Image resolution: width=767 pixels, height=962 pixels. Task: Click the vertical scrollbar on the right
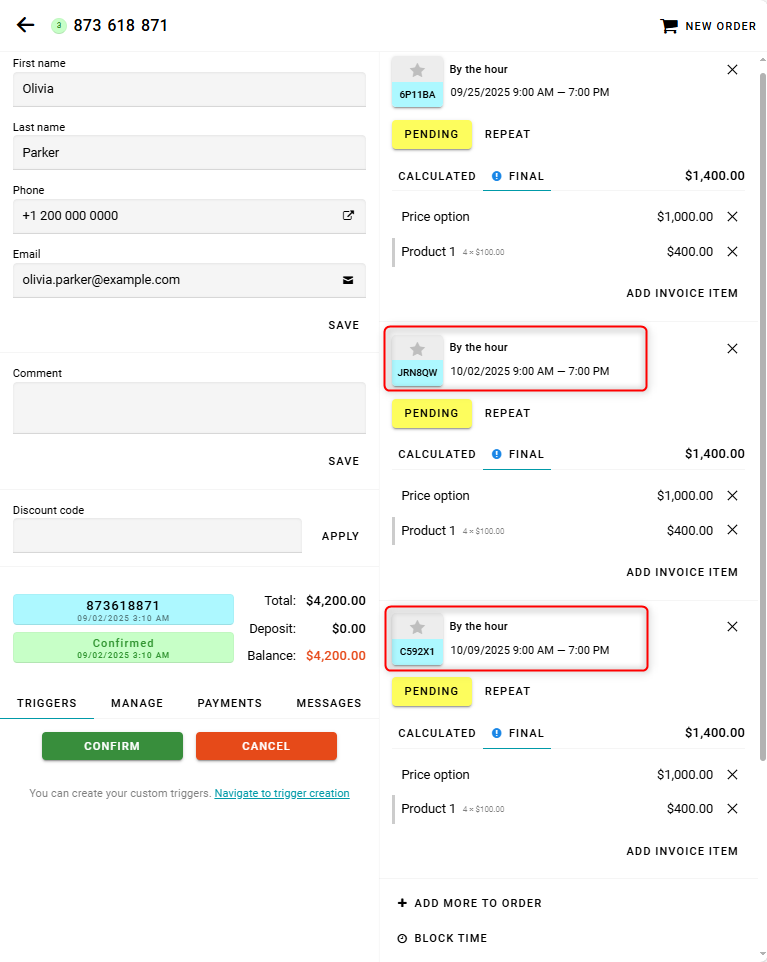(762, 400)
